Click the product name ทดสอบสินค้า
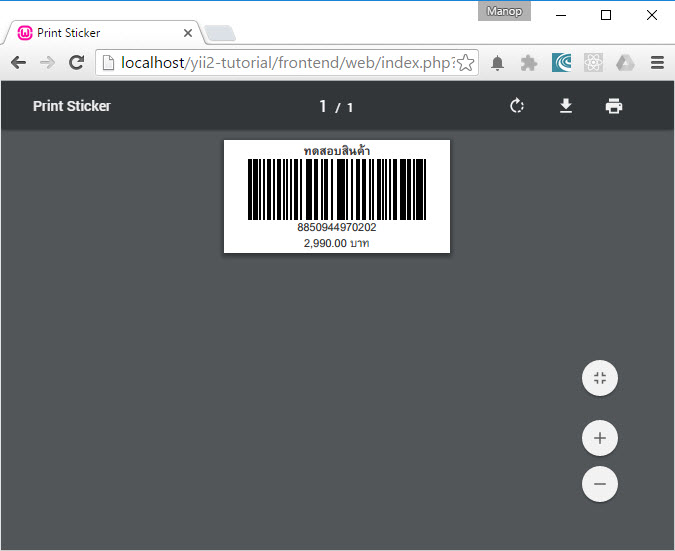The image size is (675, 551). point(337,150)
